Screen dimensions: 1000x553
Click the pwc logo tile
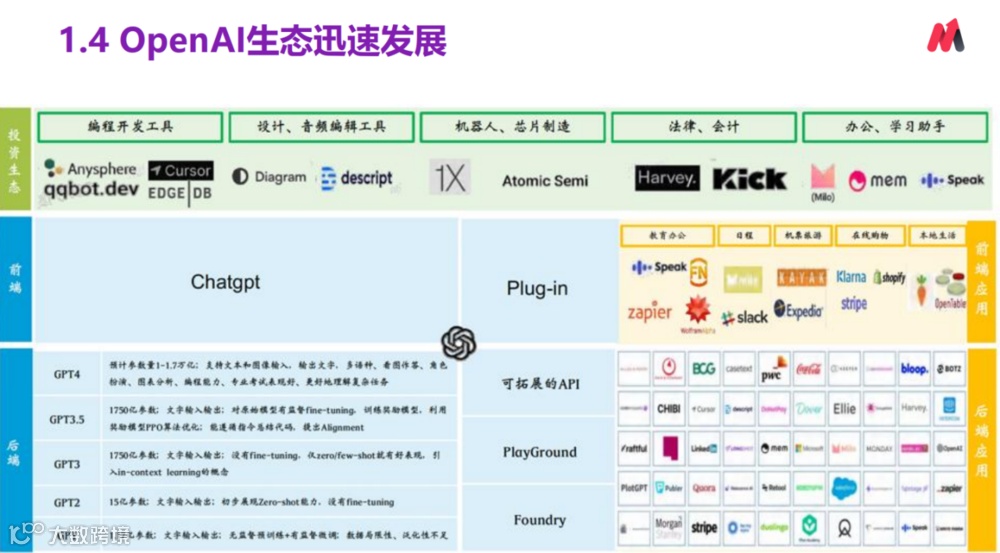(773, 369)
